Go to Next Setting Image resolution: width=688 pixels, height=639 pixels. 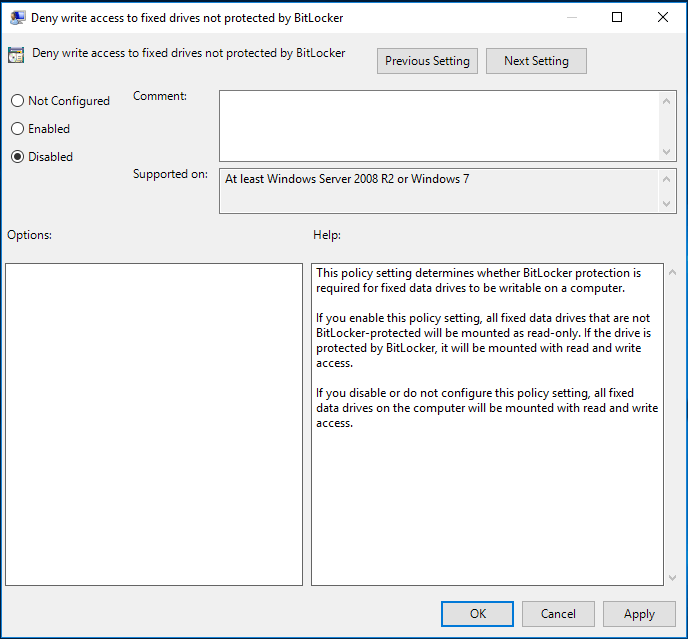click(536, 61)
